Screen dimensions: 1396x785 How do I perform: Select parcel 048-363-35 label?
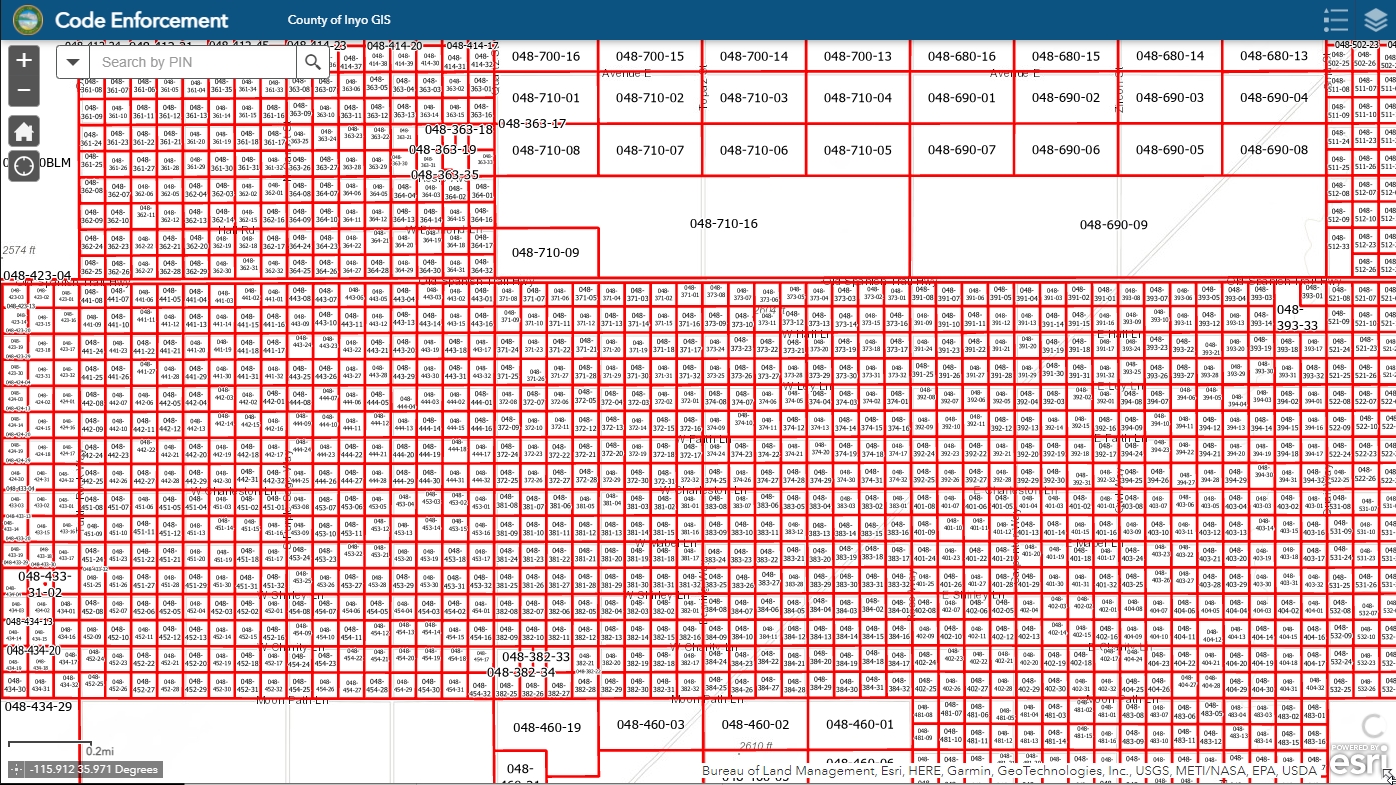tap(445, 174)
